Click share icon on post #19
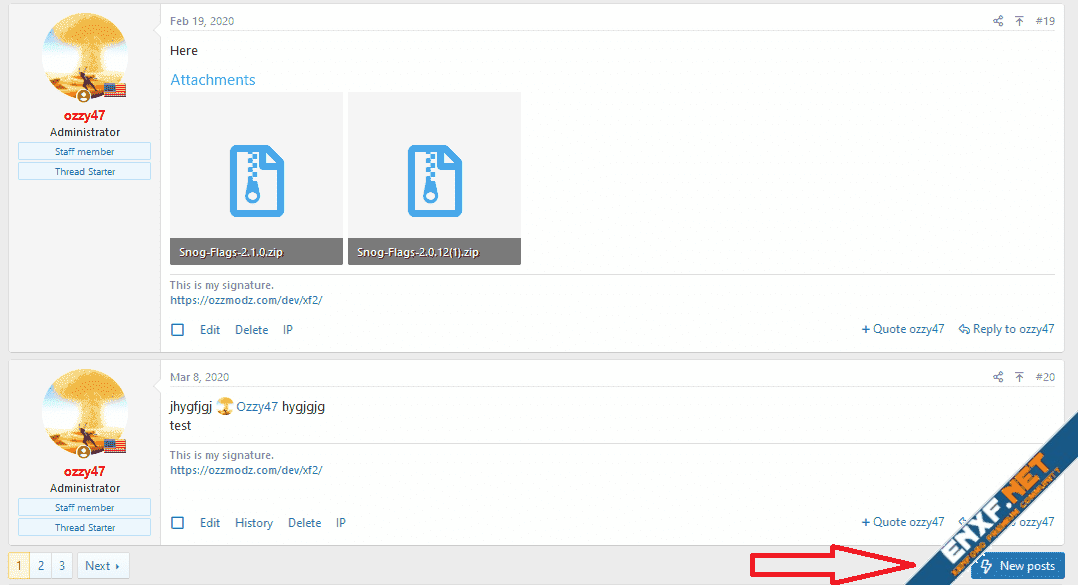 click(998, 21)
